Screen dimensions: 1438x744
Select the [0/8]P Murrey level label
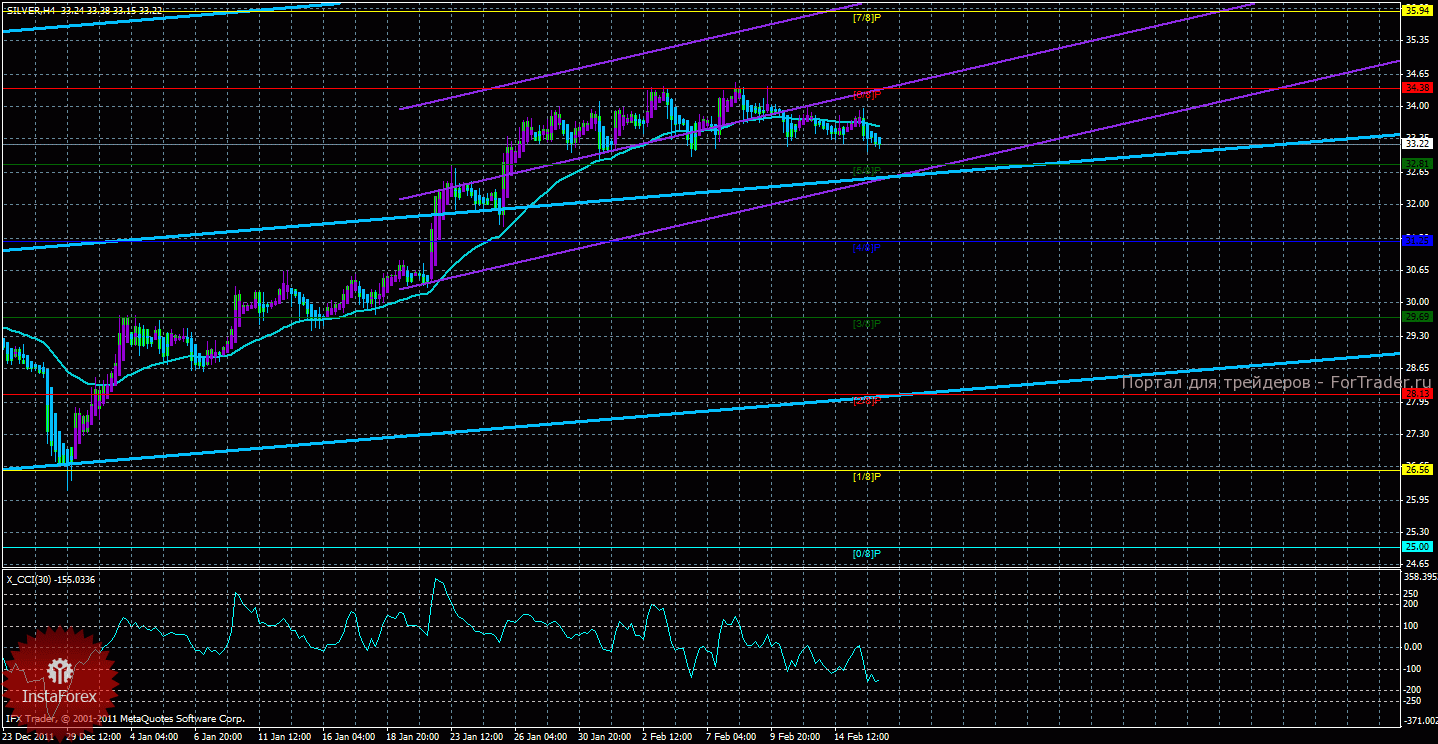[866, 554]
